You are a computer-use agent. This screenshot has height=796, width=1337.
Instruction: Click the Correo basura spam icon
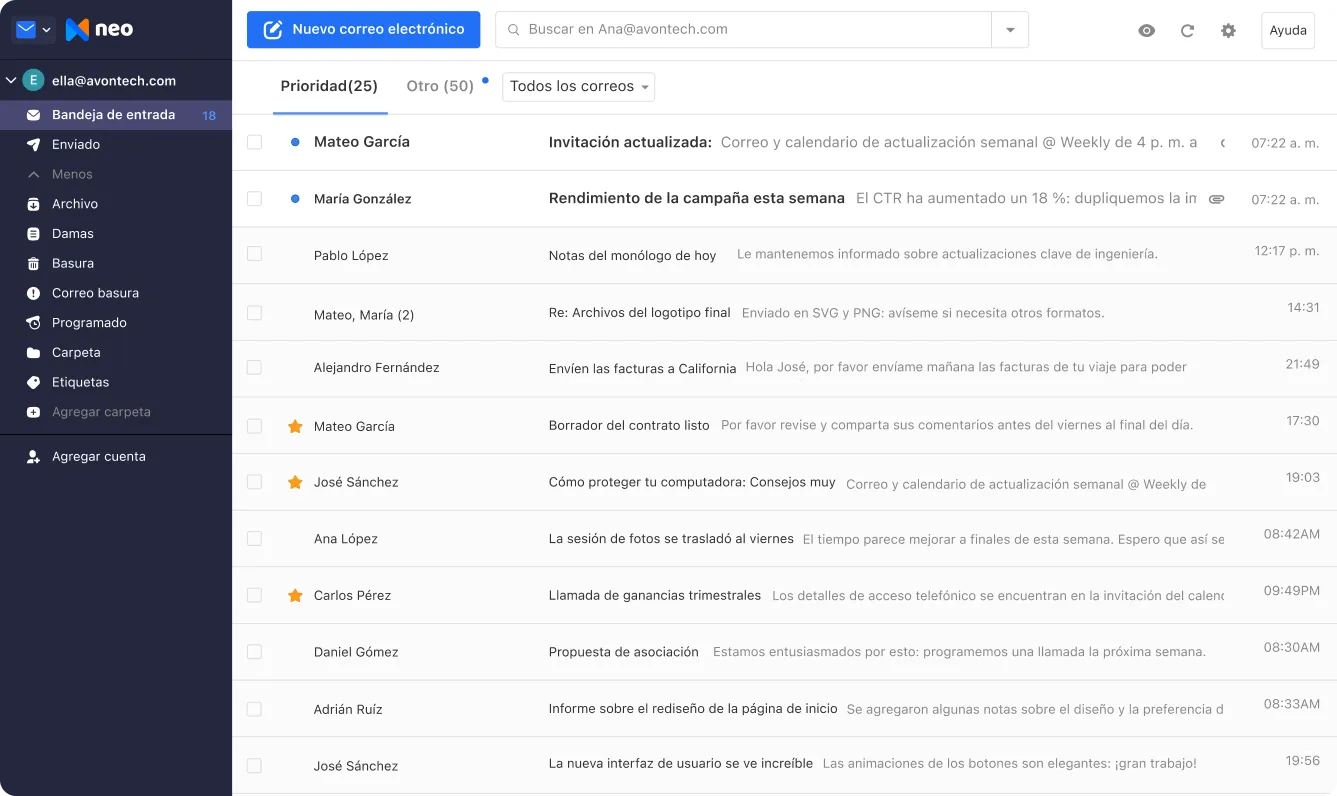point(33,293)
